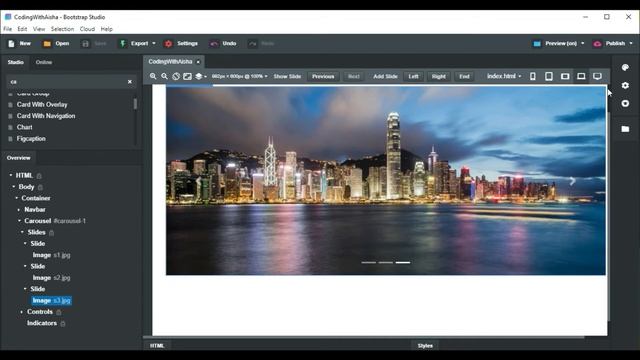Switch to the Online tab
Image resolution: width=640 pixels, height=360 pixels.
tap(44, 62)
